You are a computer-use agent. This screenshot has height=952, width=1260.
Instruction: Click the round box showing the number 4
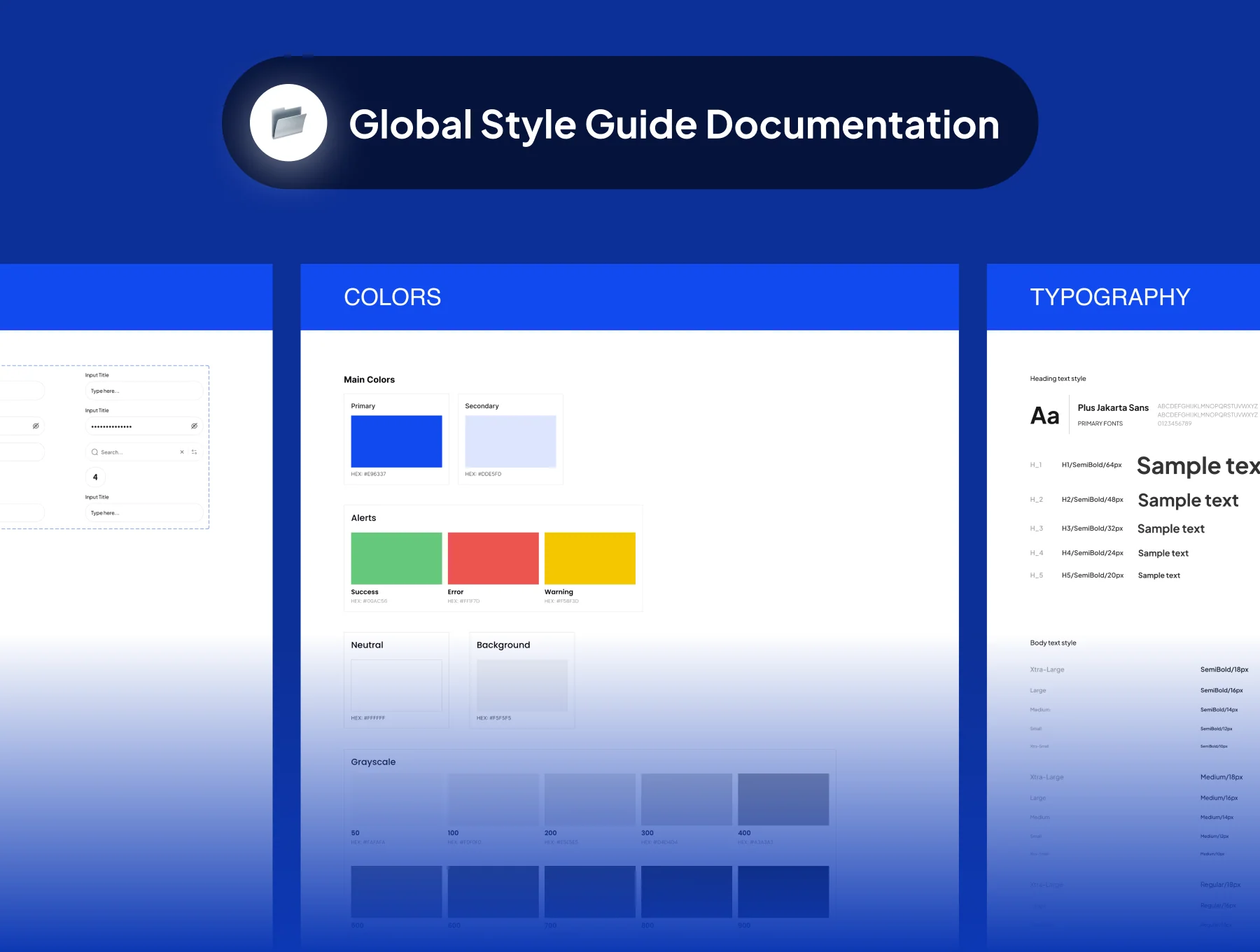95,477
